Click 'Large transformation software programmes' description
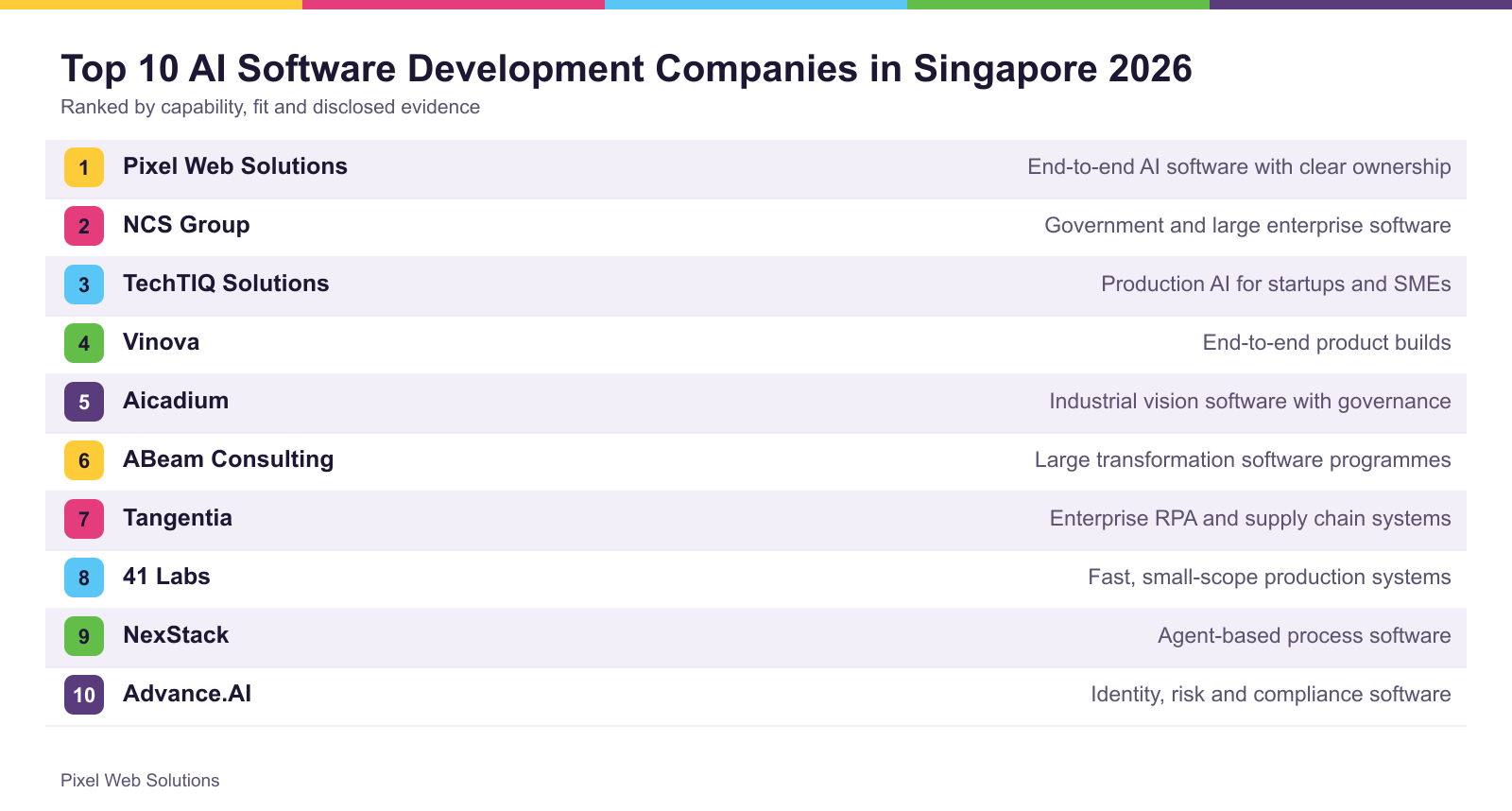Screen dimensions: 1512x811 click(1243, 460)
